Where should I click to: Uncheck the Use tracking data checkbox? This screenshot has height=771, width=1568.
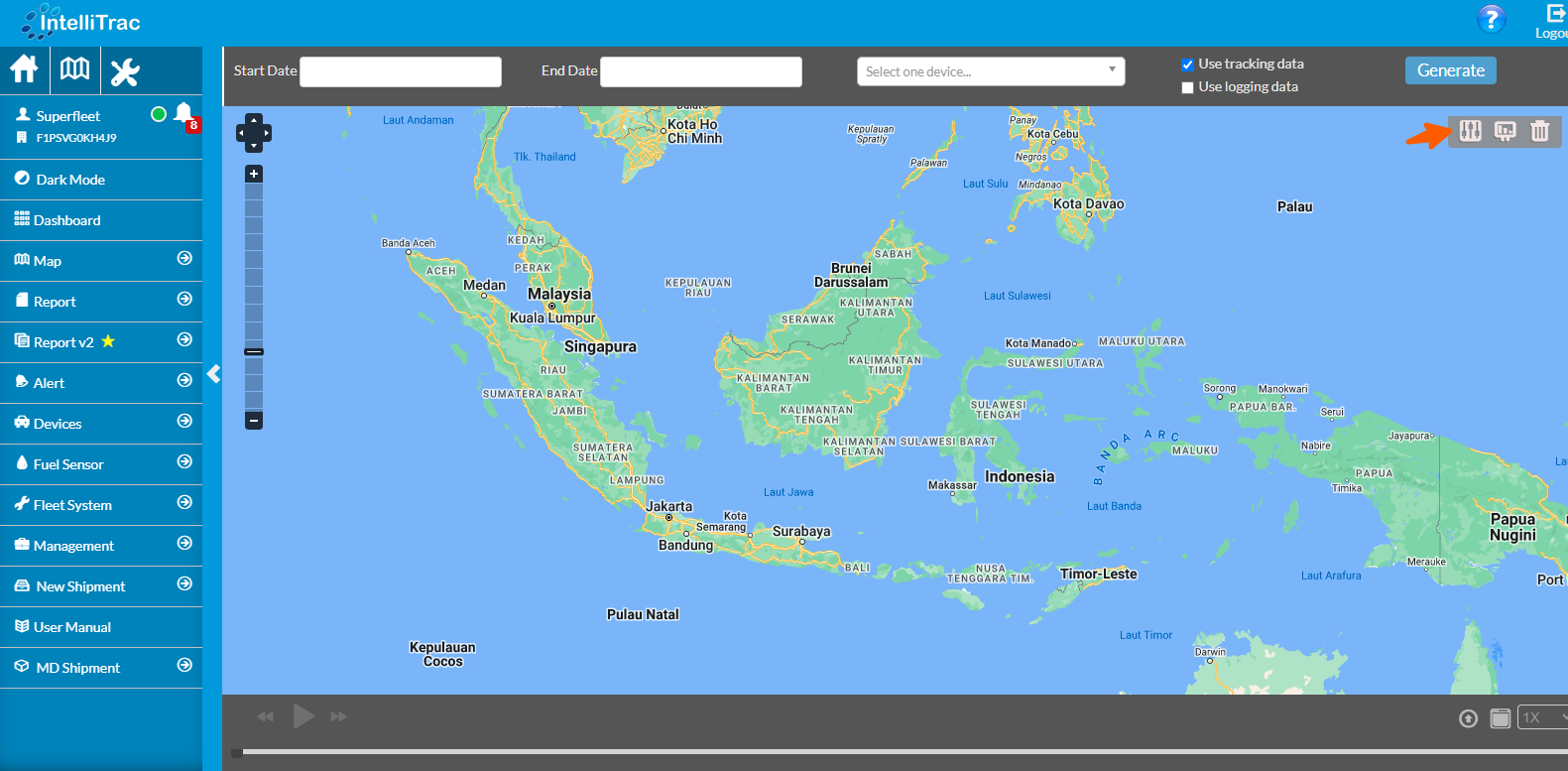[1187, 64]
